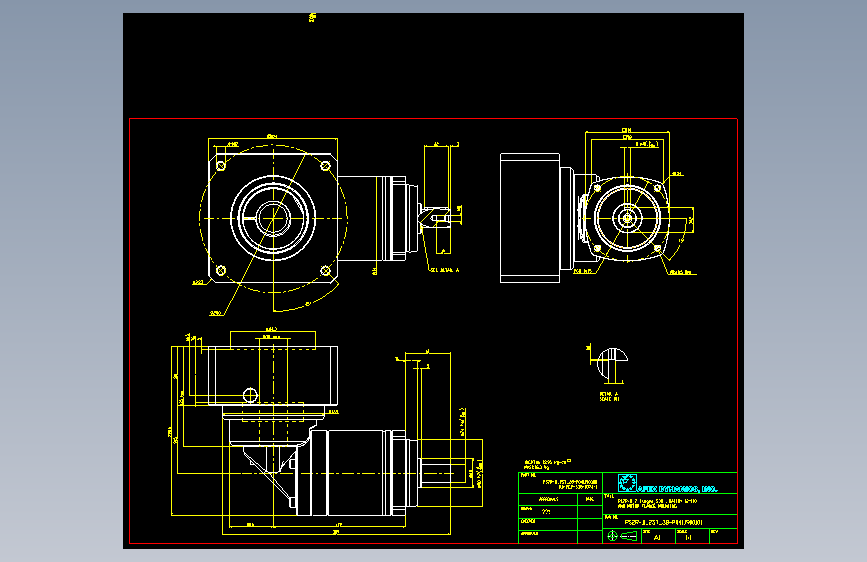This screenshot has width=867, height=562.
Task: Click the hatched shaft end section in top-left view
Action: [x=433, y=218]
